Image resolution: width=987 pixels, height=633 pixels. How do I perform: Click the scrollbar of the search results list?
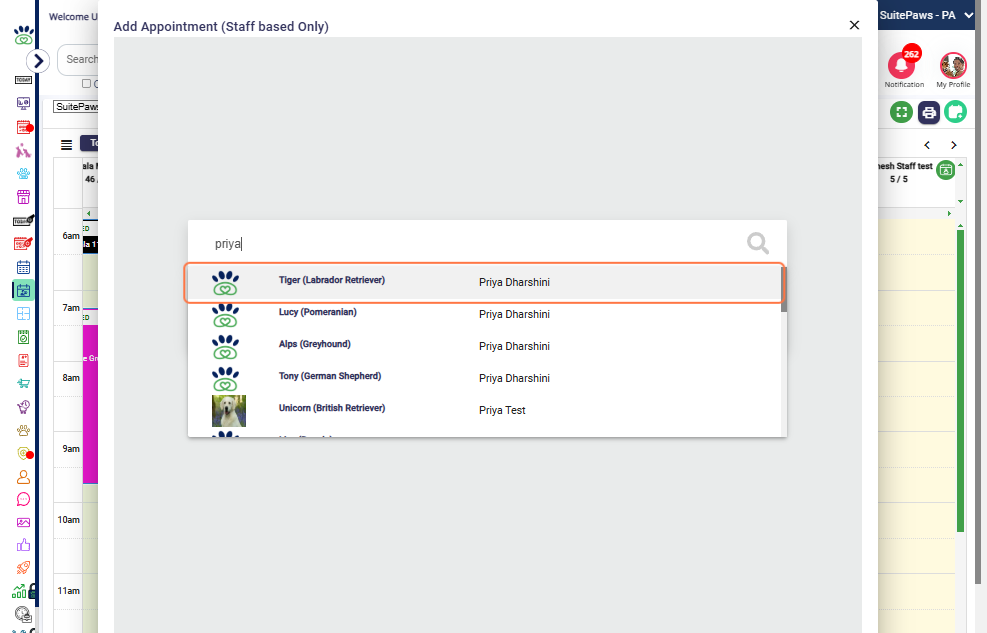click(784, 289)
